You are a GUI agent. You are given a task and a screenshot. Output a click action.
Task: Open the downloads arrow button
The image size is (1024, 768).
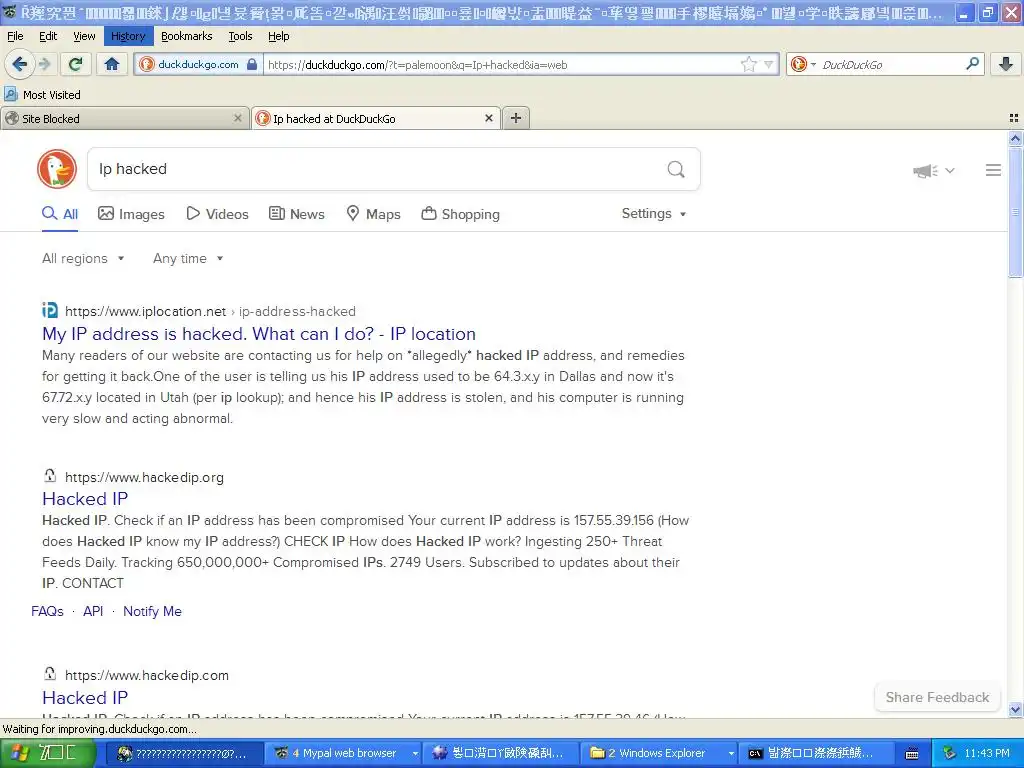tap(1006, 64)
